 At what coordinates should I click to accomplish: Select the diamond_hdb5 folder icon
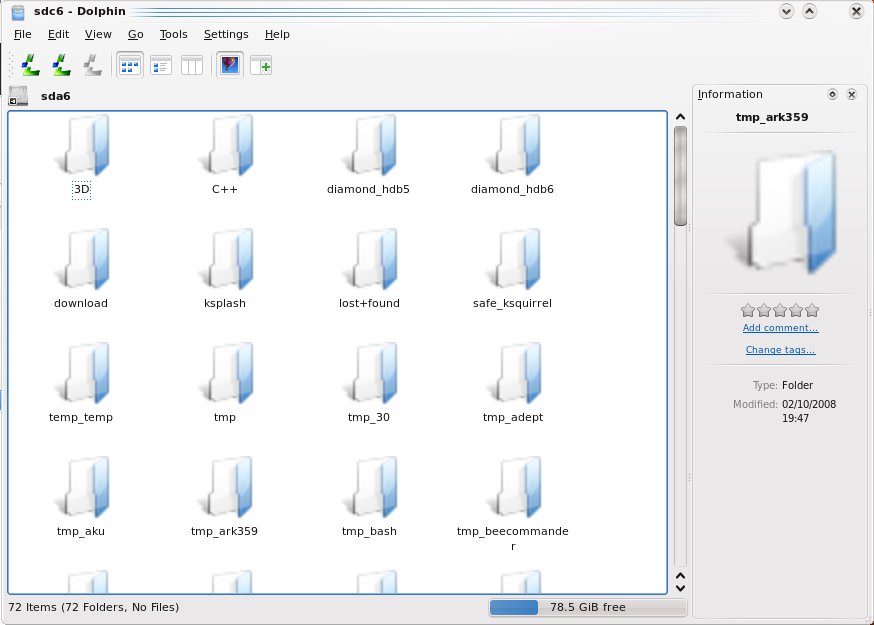point(368,145)
